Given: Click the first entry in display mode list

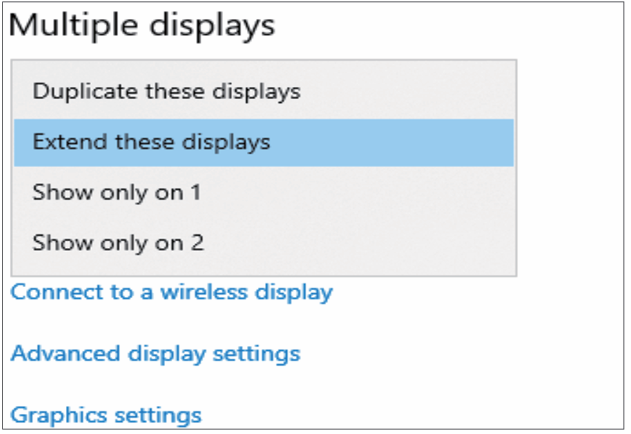Looking at the screenshot, I should tap(166, 91).
